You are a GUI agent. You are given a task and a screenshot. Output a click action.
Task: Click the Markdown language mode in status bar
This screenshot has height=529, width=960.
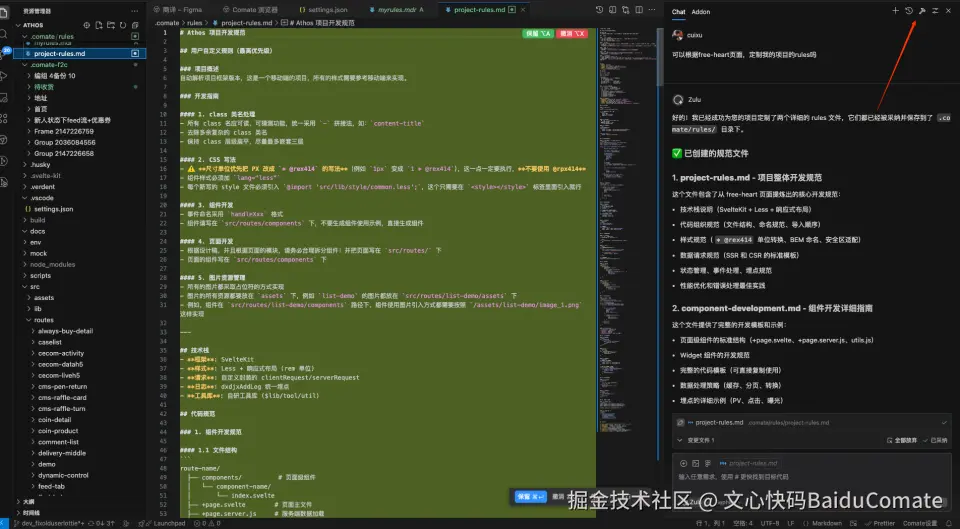827,523
